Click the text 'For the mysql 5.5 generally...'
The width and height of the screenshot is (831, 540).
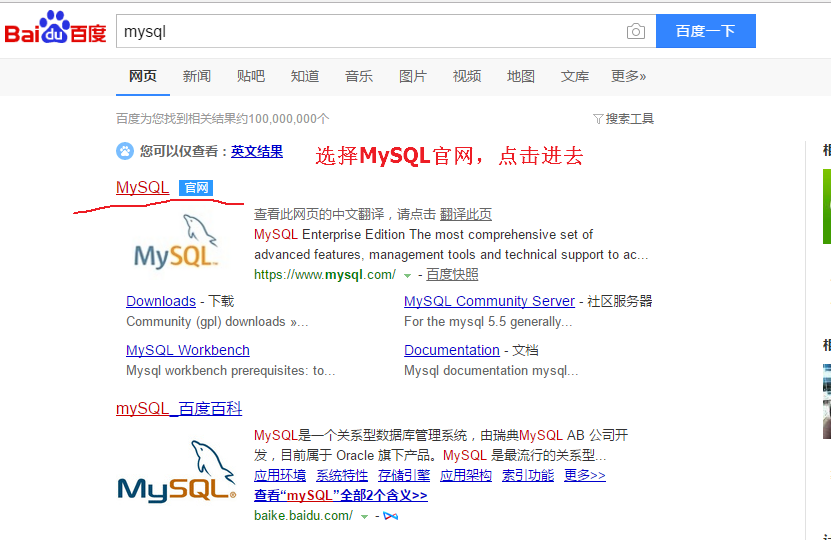click(x=488, y=322)
